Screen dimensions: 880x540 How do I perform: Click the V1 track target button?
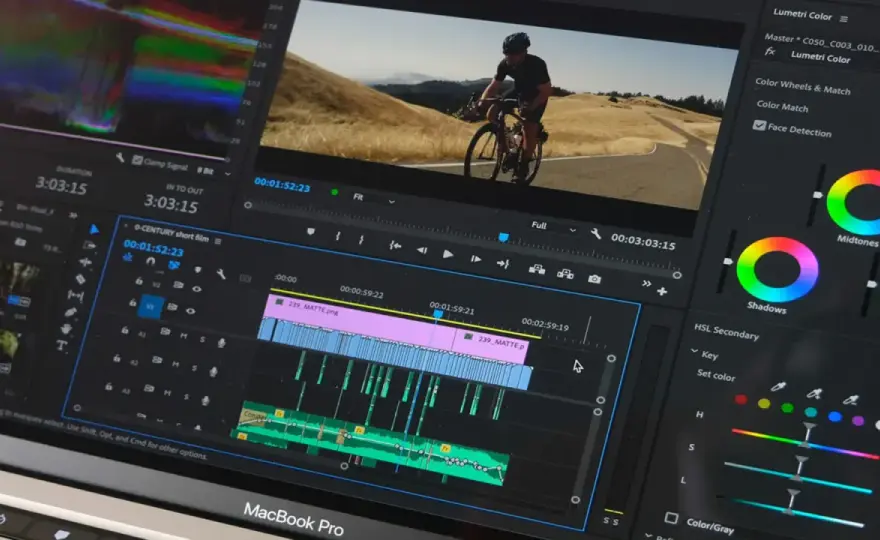150,306
